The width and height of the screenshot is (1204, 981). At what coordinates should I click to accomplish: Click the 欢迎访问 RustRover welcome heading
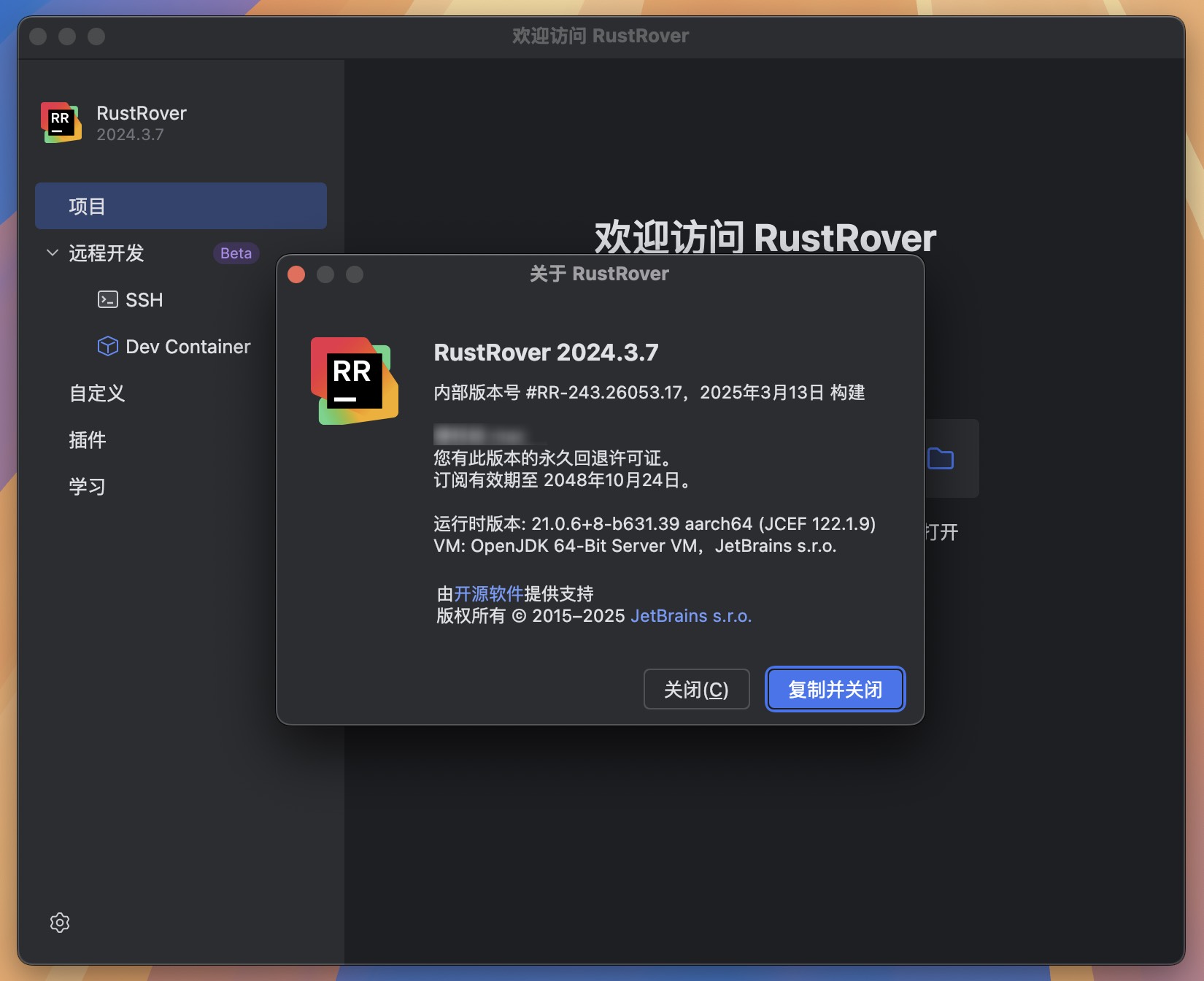[x=765, y=237]
